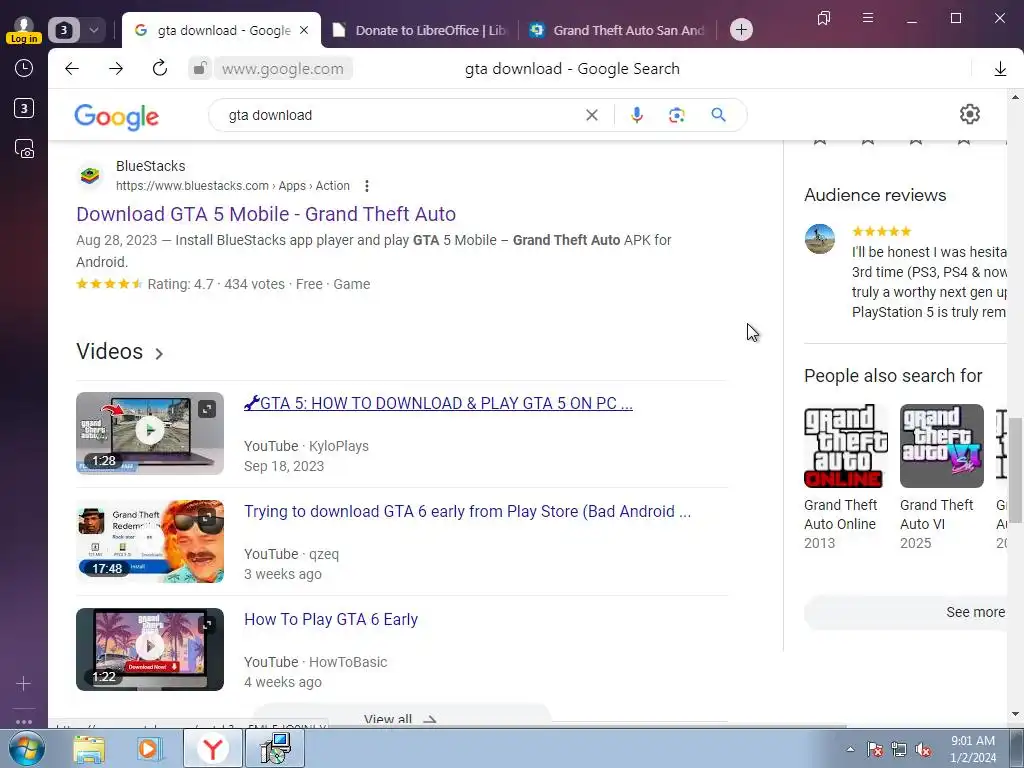Click the network tray icon
The height and width of the screenshot is (768, 1024).
coord(899,750)
